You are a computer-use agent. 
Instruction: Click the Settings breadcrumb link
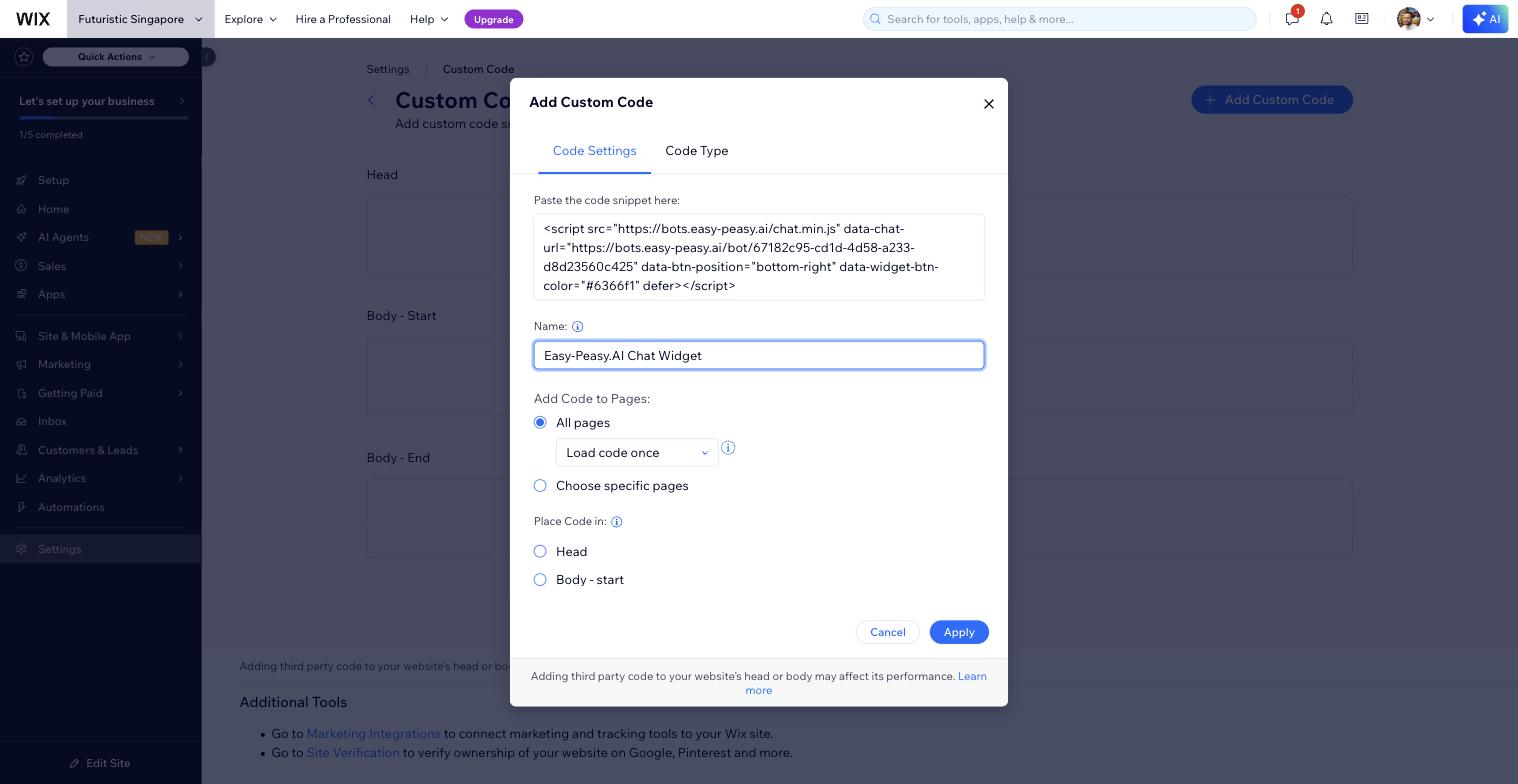(388, 70)
